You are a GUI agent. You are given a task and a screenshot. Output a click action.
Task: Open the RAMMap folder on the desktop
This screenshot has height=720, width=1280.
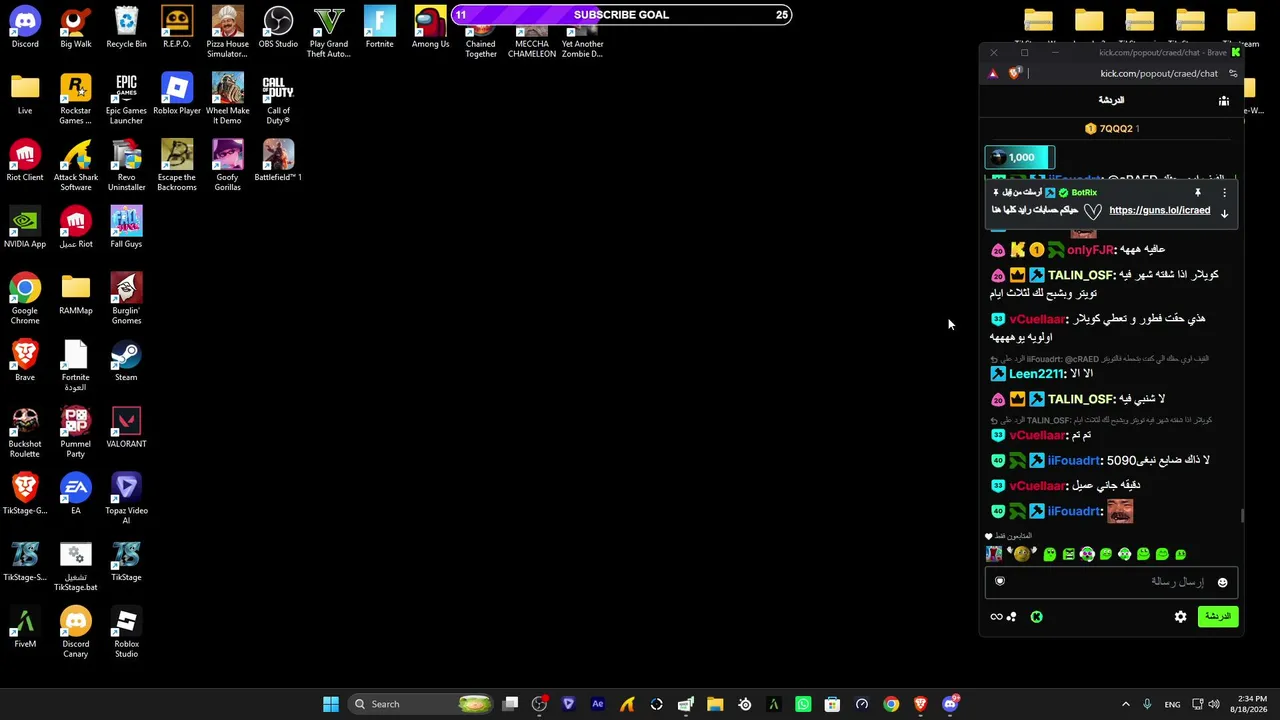[76, 294]
